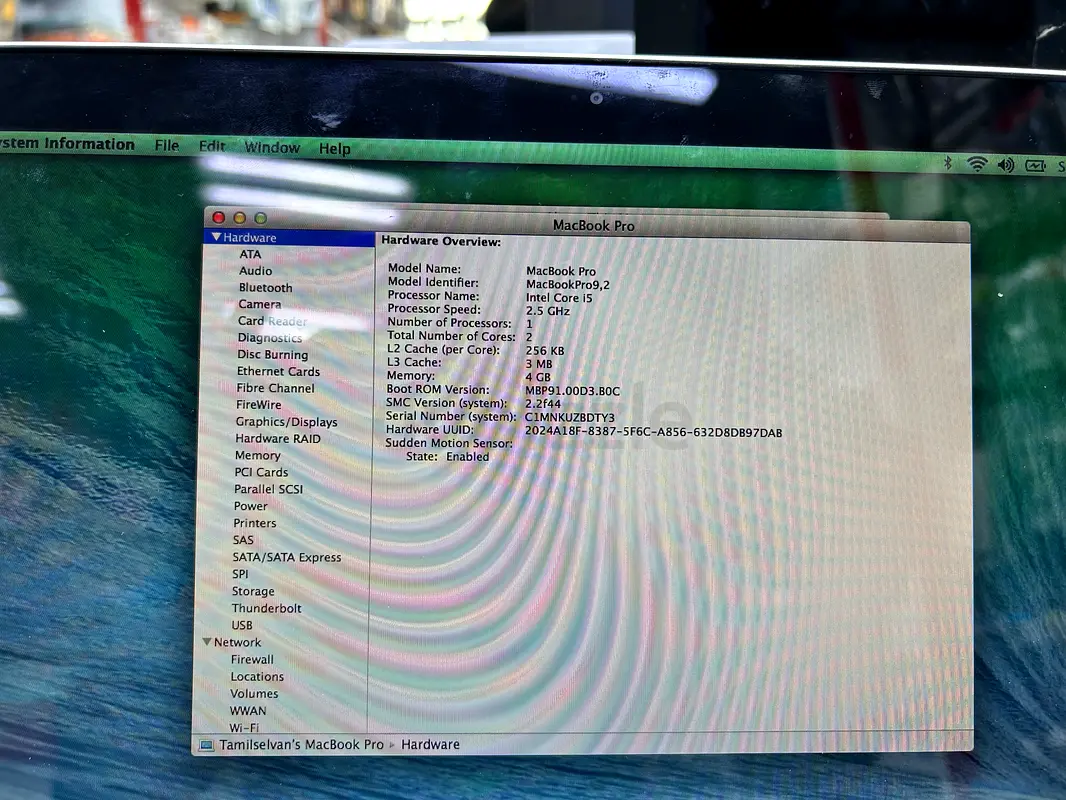Screen dimensions: 1066x800
Task: Click the Memory value 4 GB
Action: tap(538, 377)
